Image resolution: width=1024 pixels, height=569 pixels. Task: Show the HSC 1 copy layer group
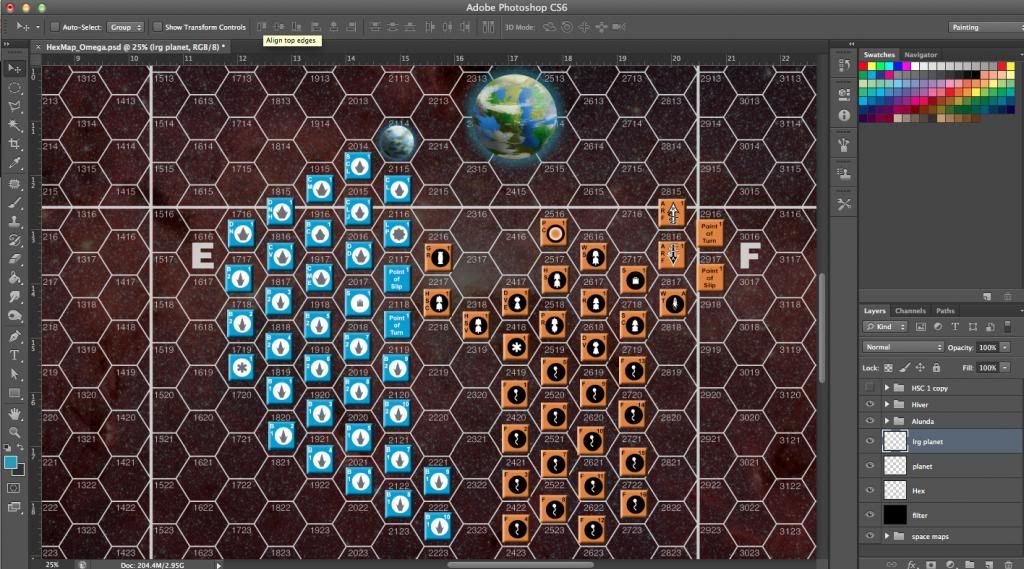(x=869, y=387)
